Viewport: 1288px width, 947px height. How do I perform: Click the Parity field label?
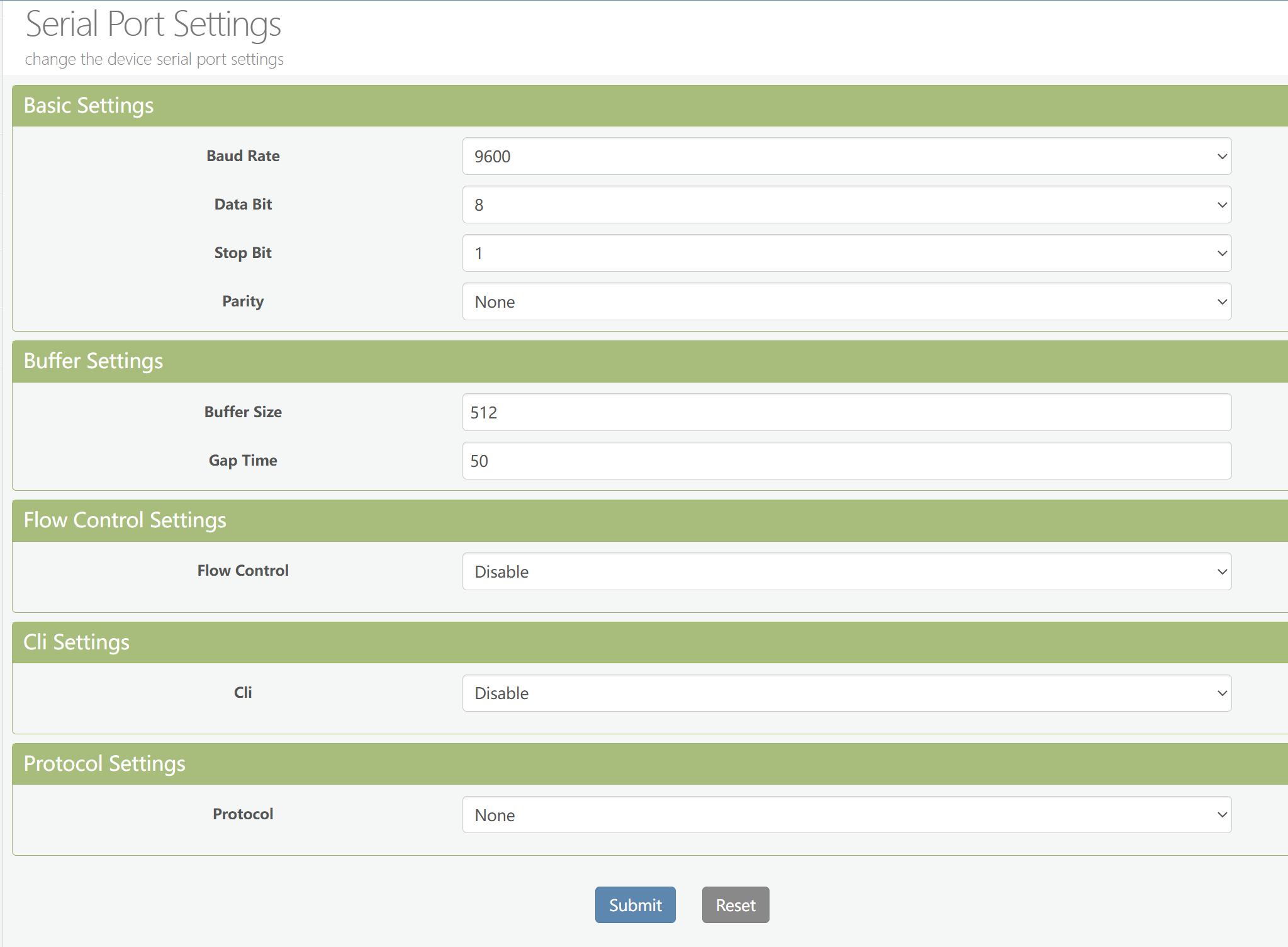point(243,301)
